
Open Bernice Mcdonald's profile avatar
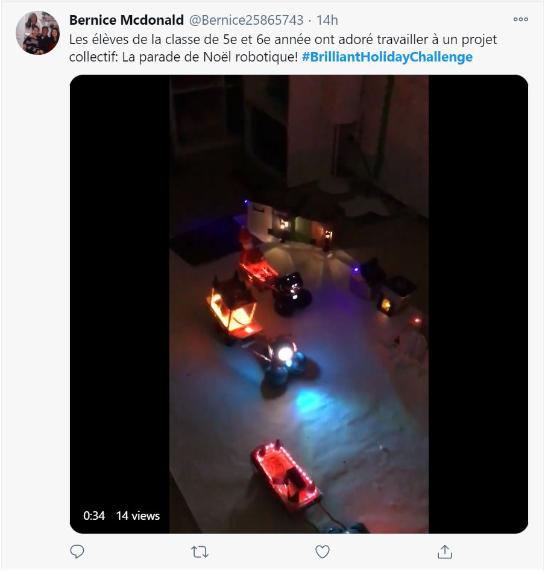[38, 33]
